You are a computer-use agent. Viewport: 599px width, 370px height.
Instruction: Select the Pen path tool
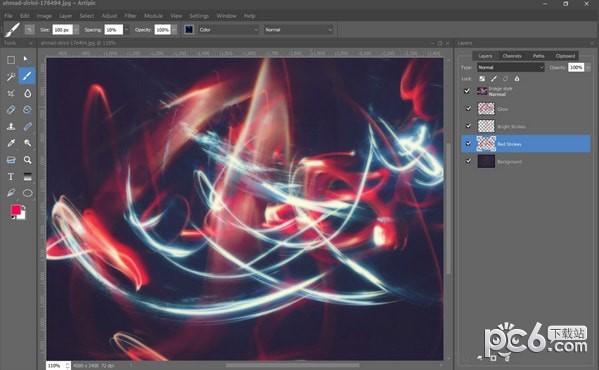point(11,193)
